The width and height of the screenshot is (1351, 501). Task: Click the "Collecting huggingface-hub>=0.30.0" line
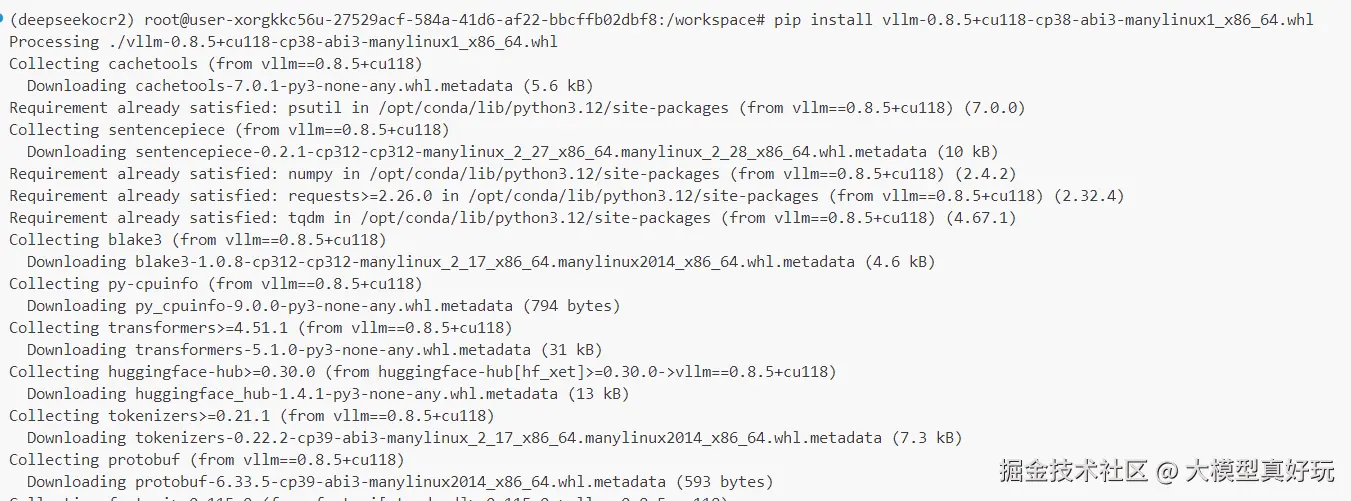(422, 372)
